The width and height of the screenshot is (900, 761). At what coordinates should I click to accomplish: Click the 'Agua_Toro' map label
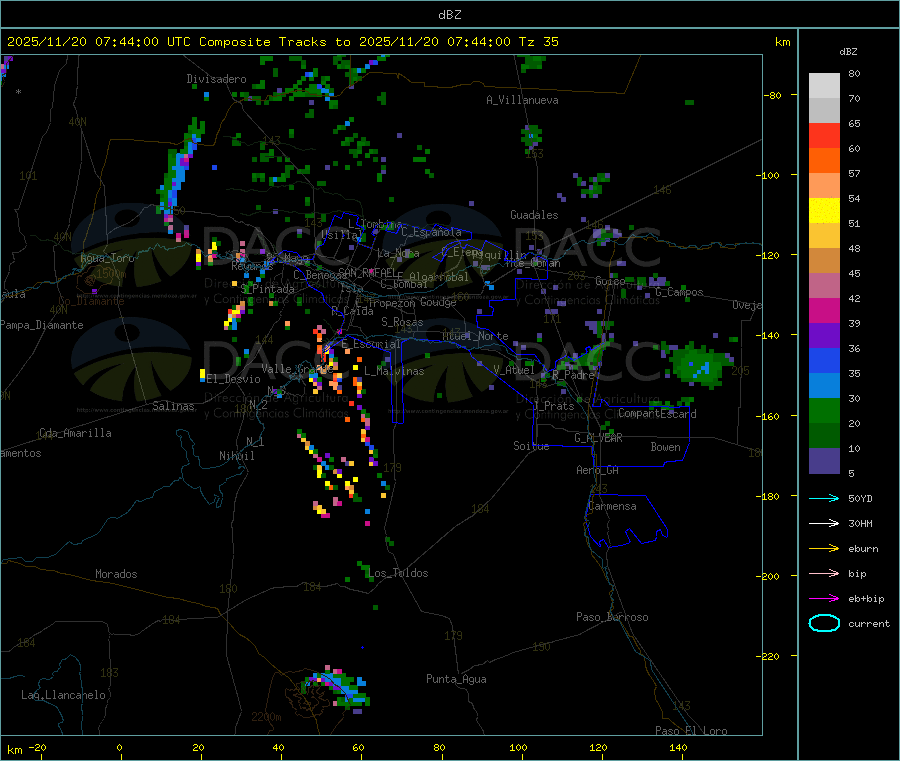tap(107, 258)
